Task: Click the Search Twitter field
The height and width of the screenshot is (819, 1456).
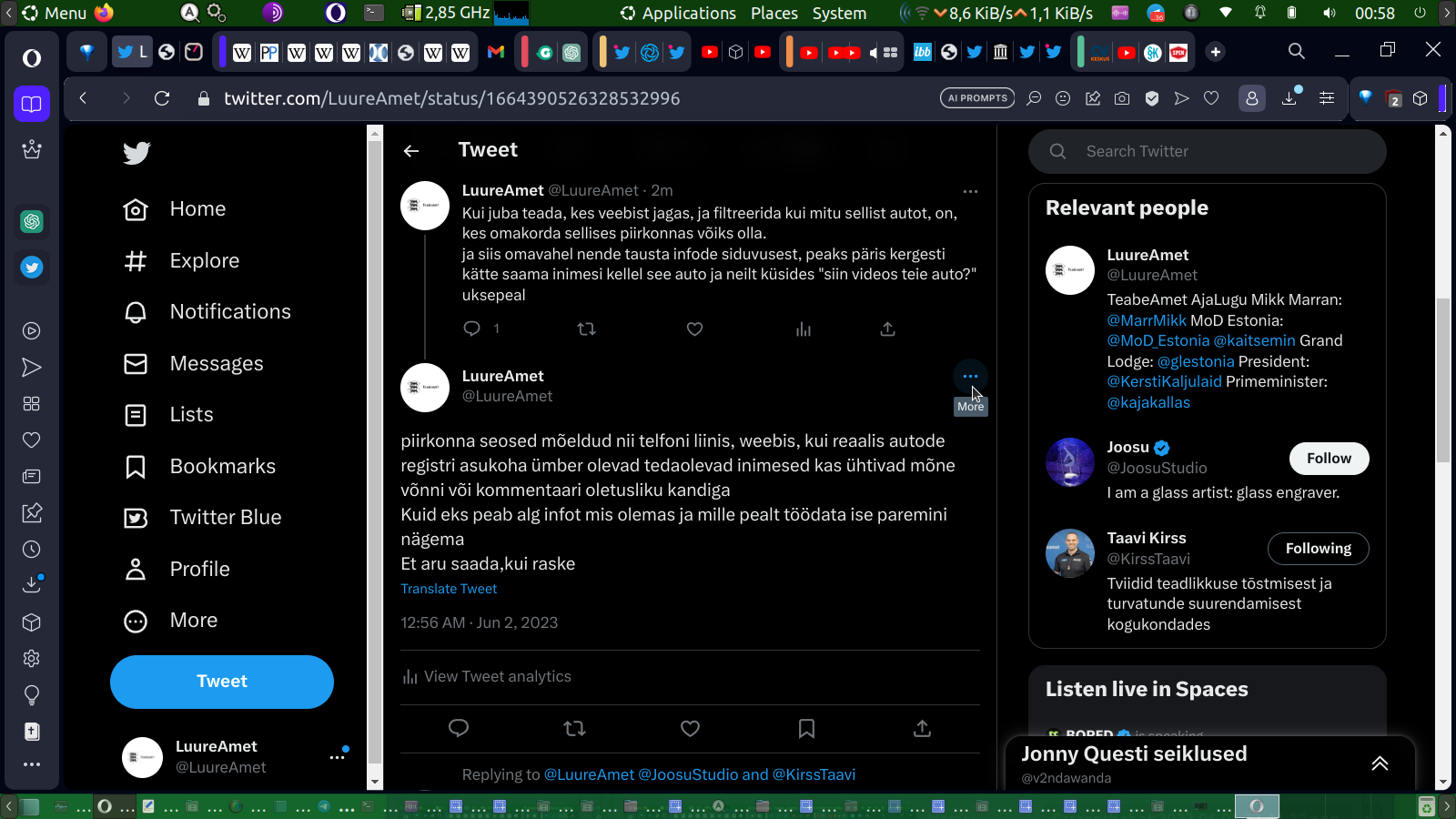Action: [x=1208, y=151]
